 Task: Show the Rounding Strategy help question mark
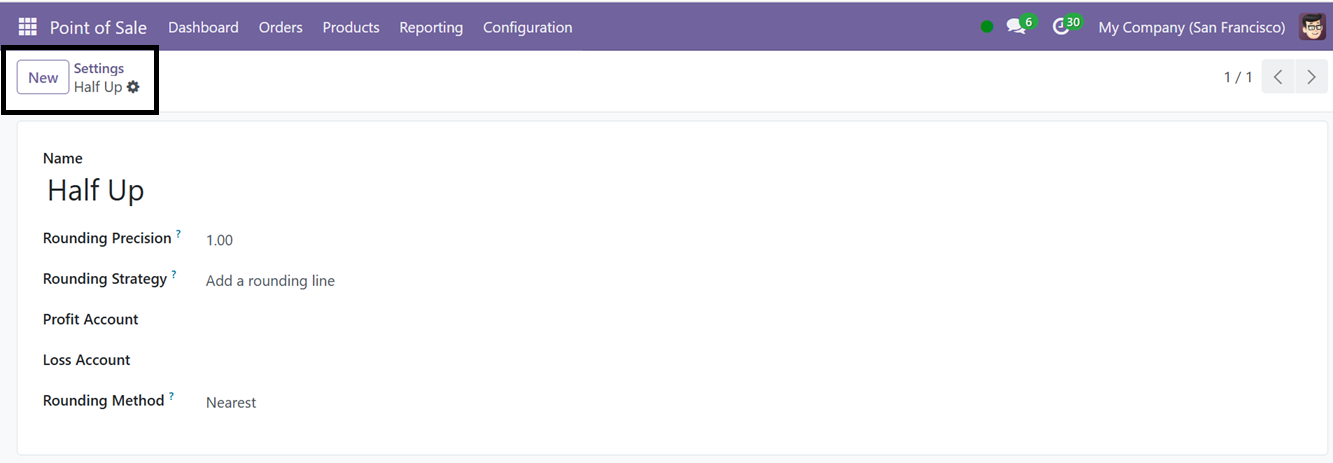click(x=174, y=274)
